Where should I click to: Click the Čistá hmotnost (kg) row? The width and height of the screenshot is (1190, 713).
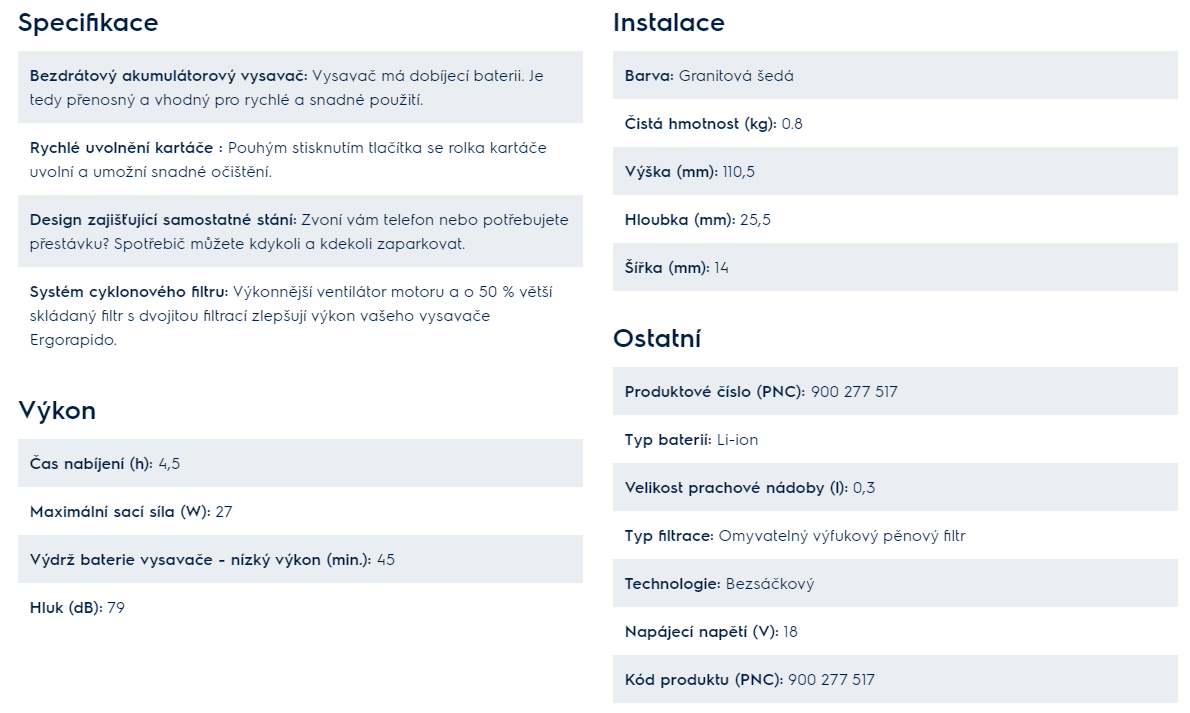pyautogui.click(x=896, y=123)
